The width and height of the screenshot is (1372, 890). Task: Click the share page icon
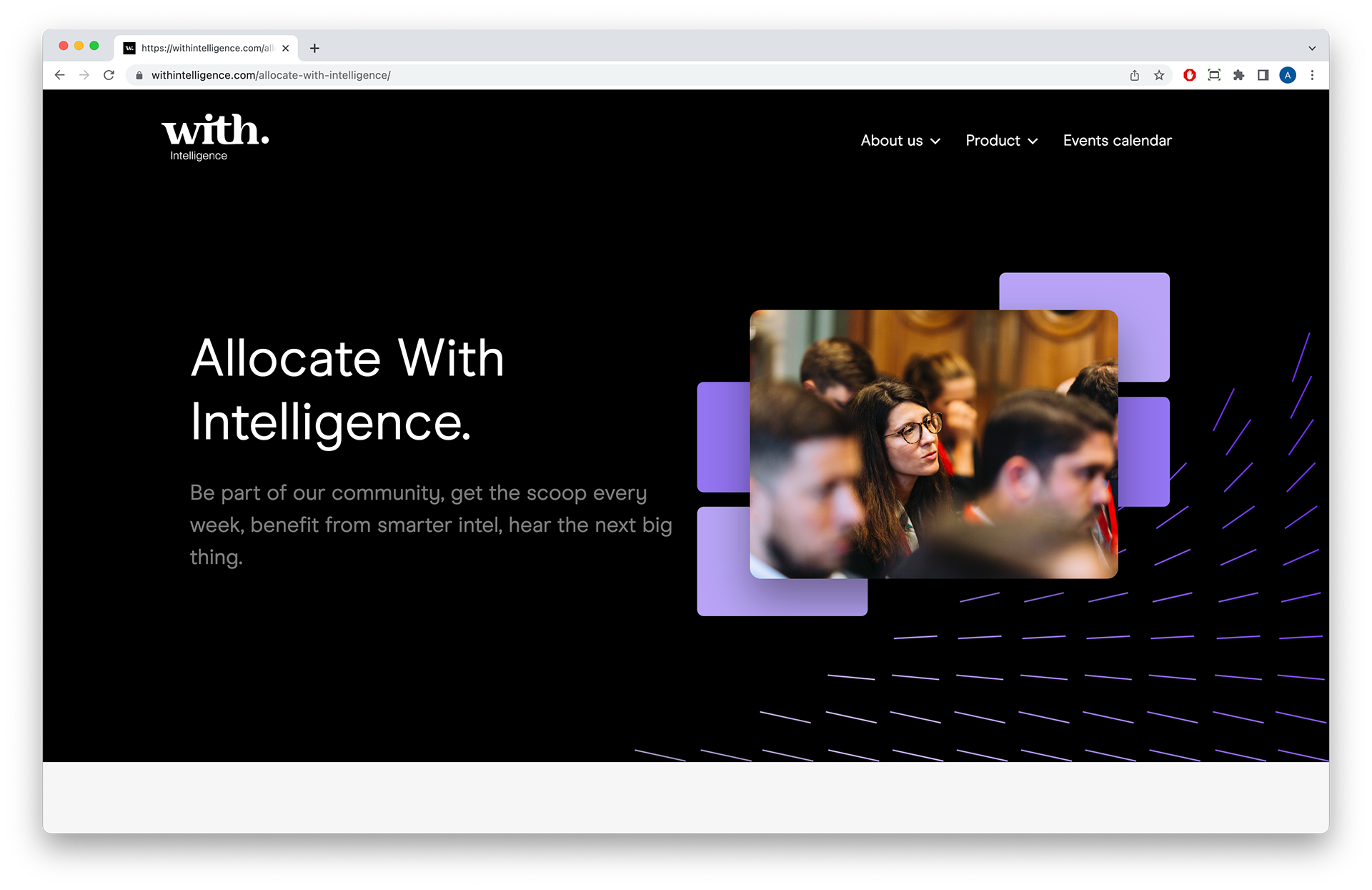(1134, 75)
